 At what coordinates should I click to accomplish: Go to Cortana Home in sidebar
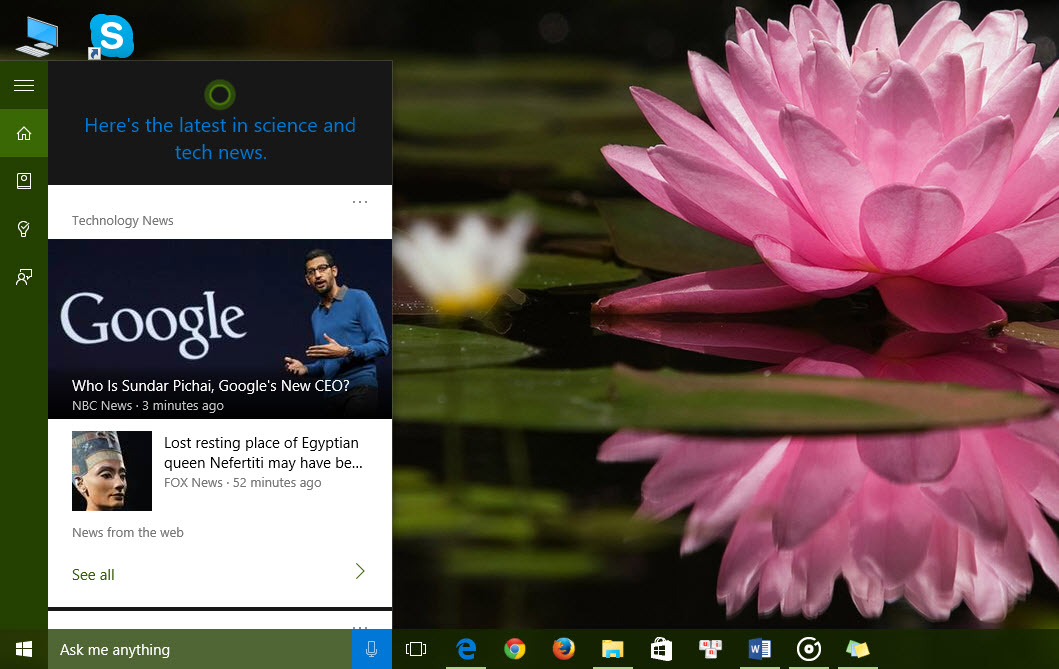pyautogui.click(x=24, y=134)
